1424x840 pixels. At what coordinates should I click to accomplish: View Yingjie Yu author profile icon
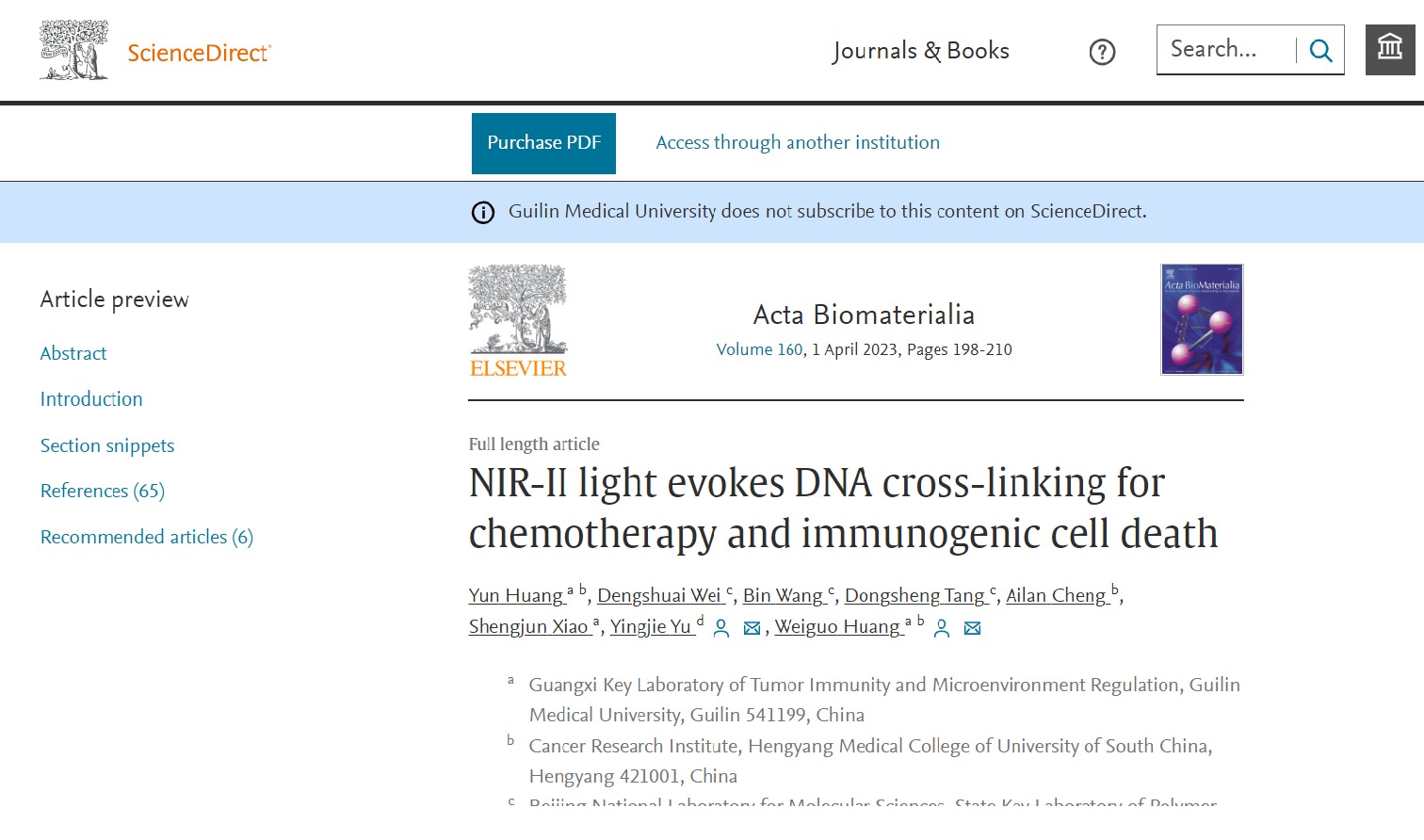point(721,628)
